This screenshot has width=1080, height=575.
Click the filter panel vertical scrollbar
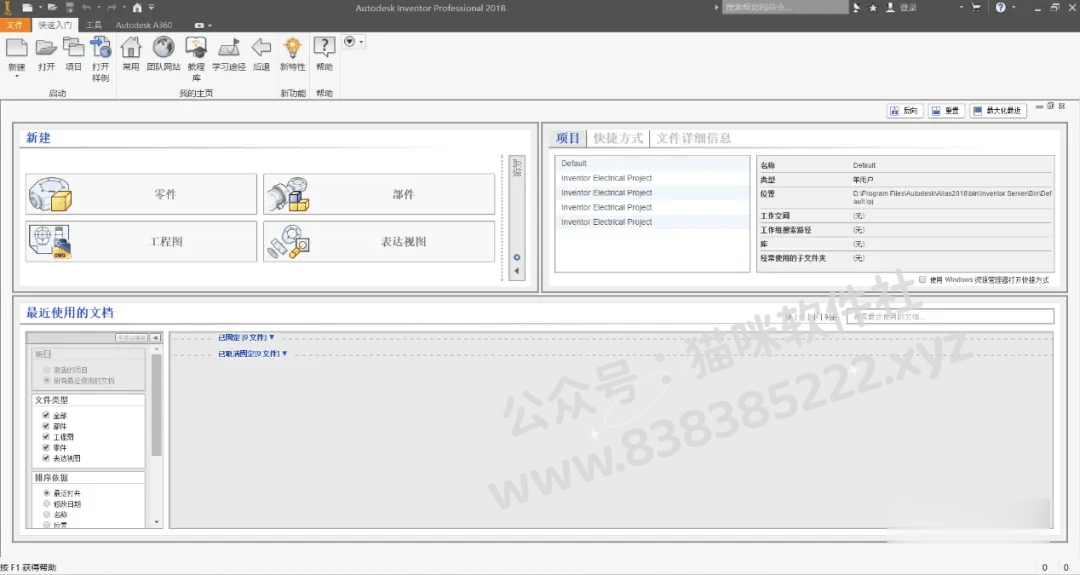[x=157, y=405]
